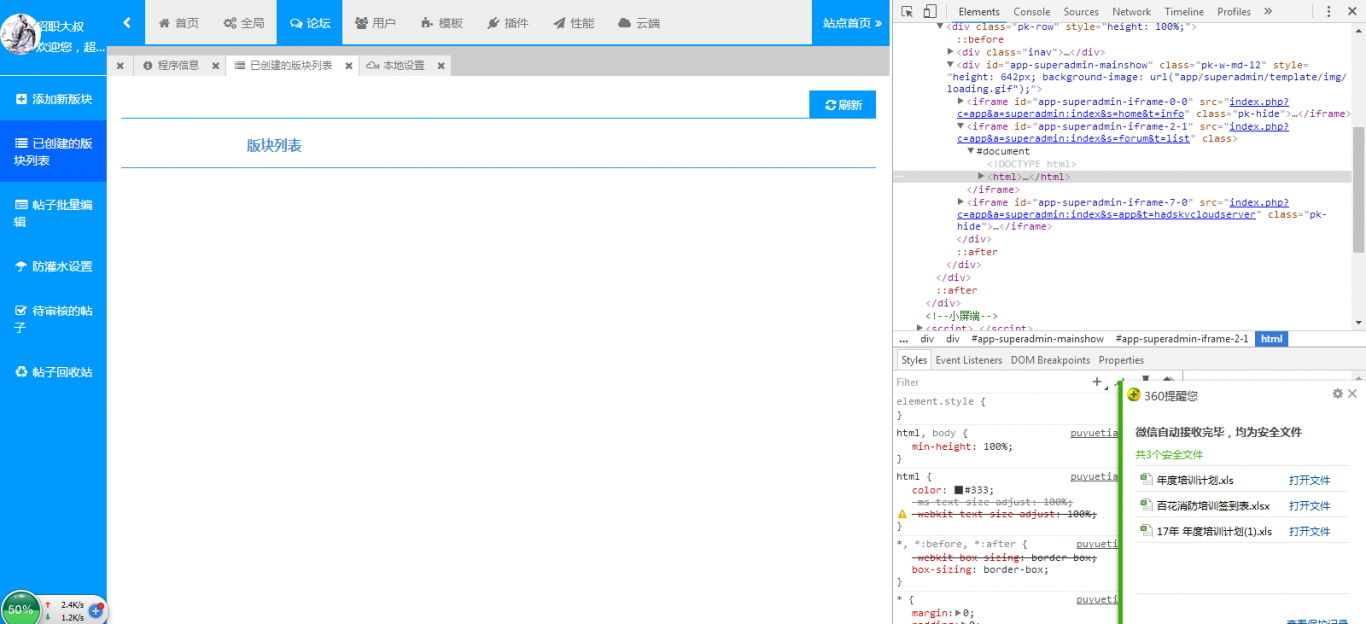Close all tabs with the leftmost X

pyautogui.click(x=120, y=66)
